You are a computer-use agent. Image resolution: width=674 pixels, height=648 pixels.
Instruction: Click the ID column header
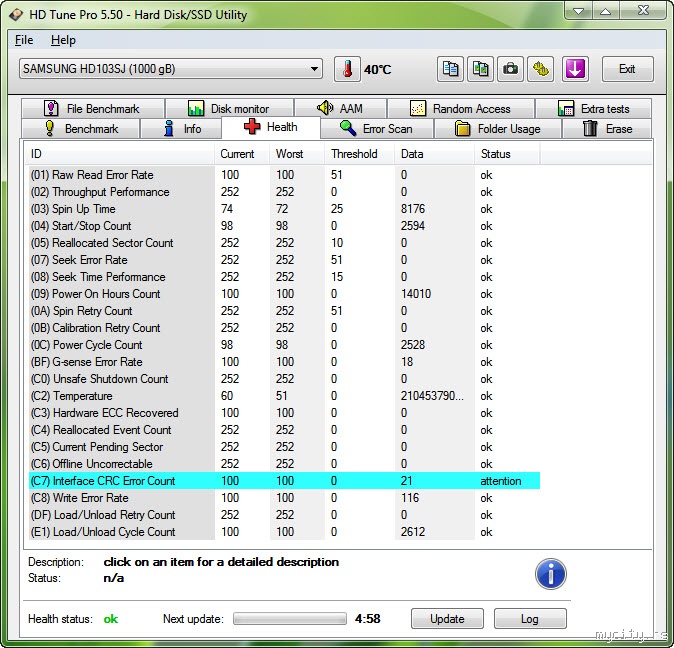point(119,154)
